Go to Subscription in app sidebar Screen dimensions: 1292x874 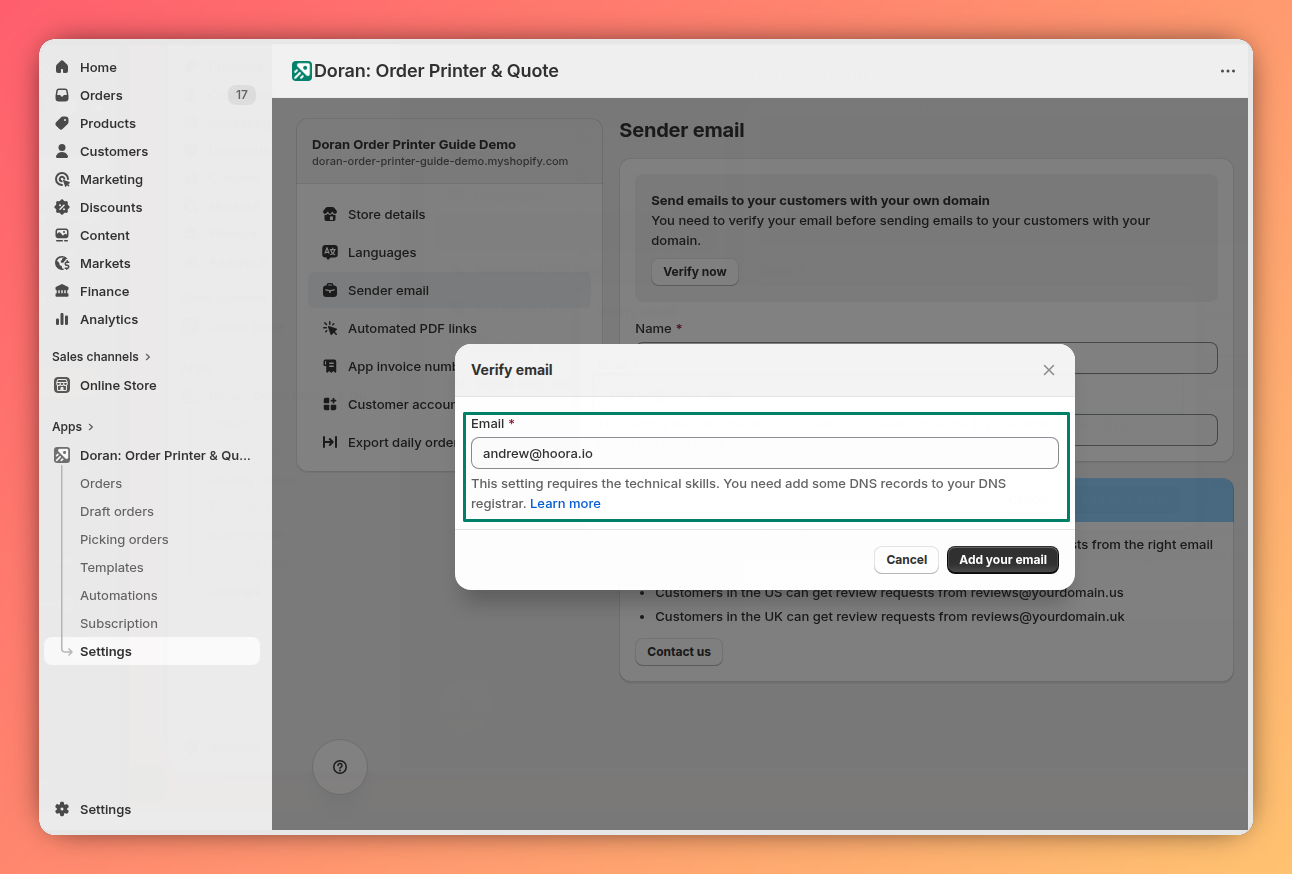tap(118, 623)
